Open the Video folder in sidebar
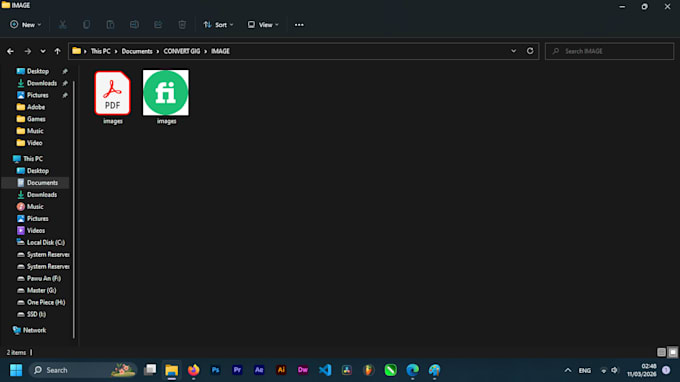 [x=34, y=143]
